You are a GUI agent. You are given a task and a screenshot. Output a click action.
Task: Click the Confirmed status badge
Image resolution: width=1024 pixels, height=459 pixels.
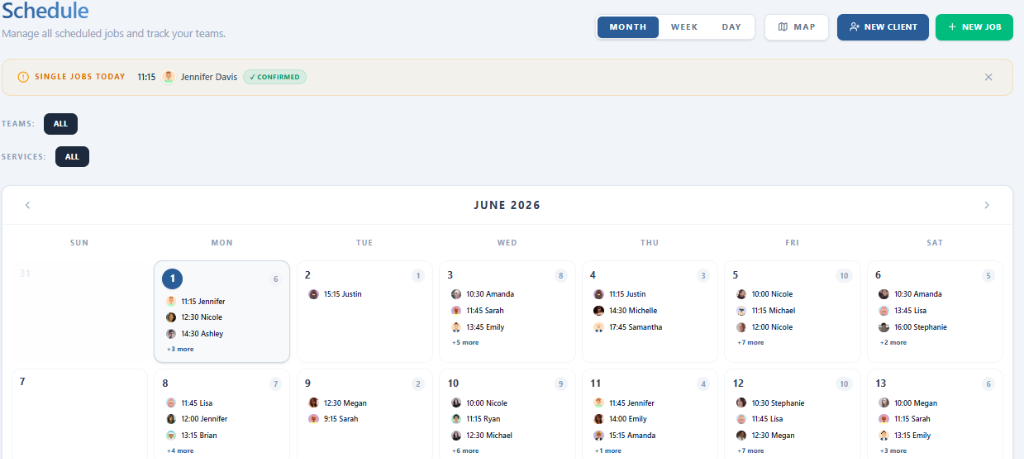click(275, 77)
